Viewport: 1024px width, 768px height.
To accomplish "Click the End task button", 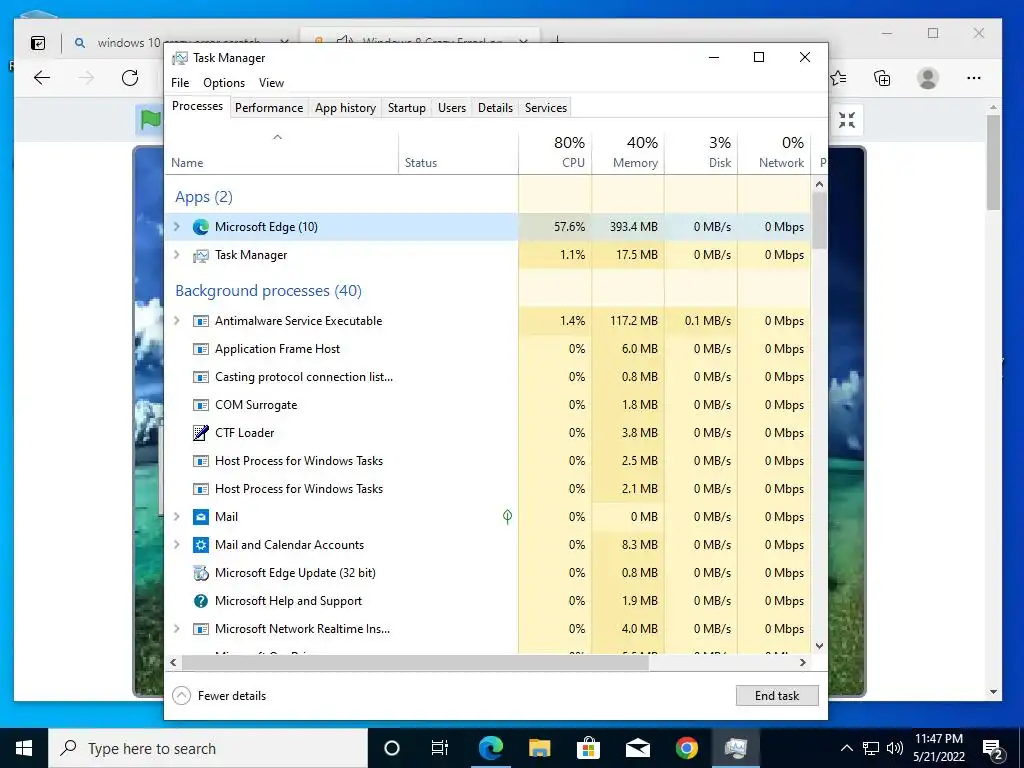I will click(x=777, y=696).
